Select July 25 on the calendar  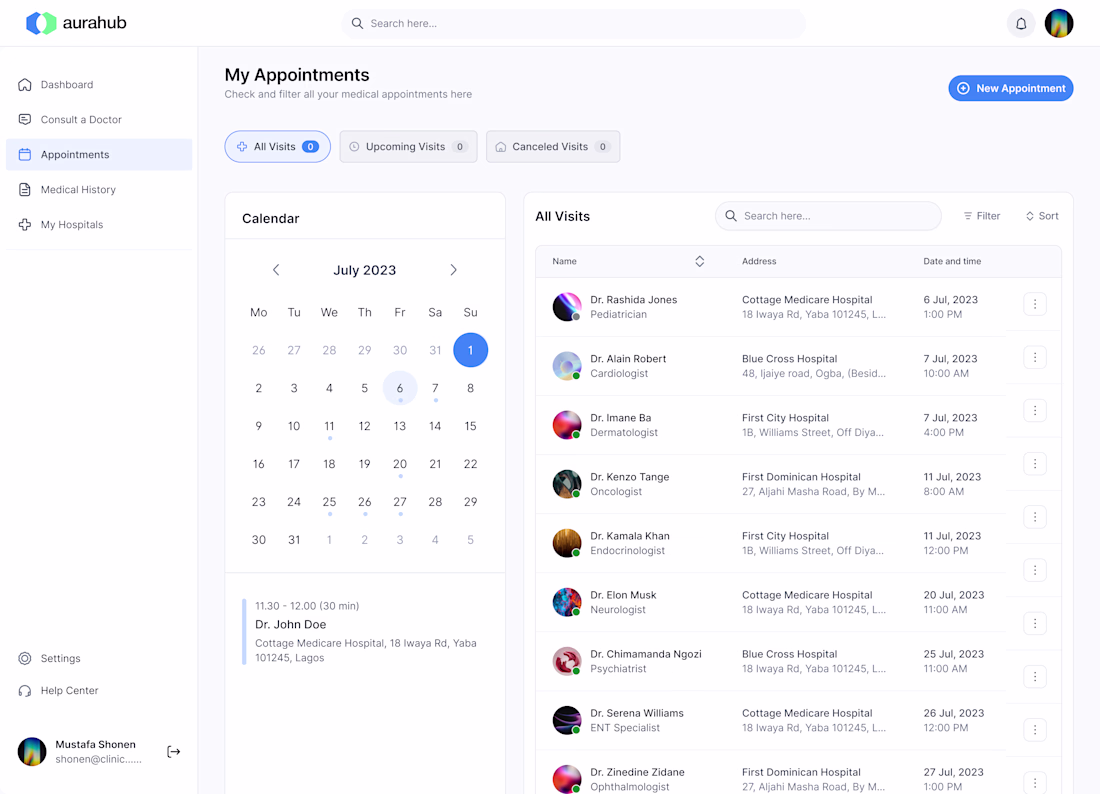(x=330, y=502)
